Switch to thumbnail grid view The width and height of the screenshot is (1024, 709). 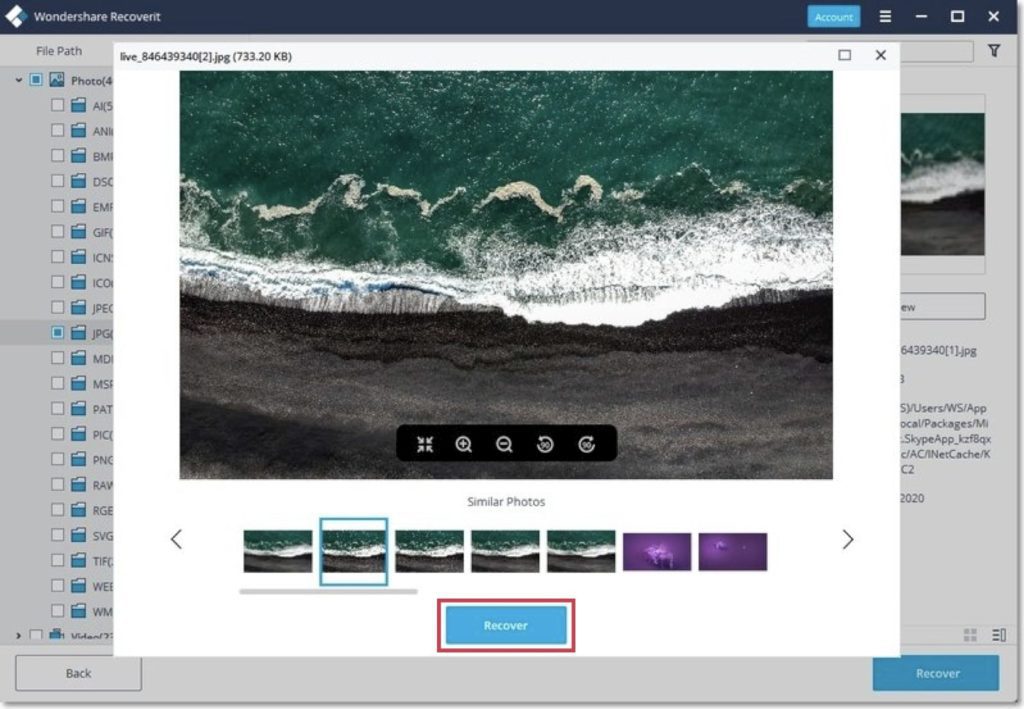(970, 635)
